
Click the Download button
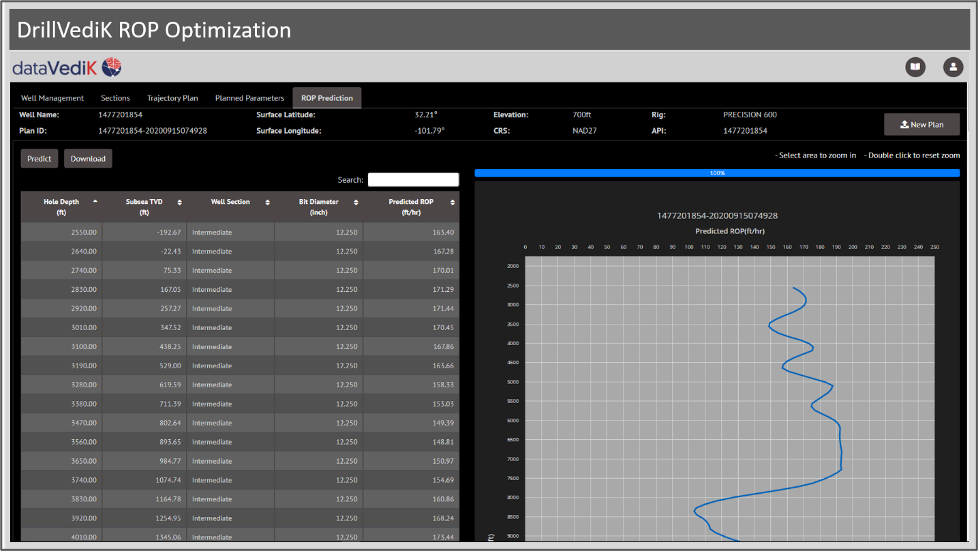88,159
